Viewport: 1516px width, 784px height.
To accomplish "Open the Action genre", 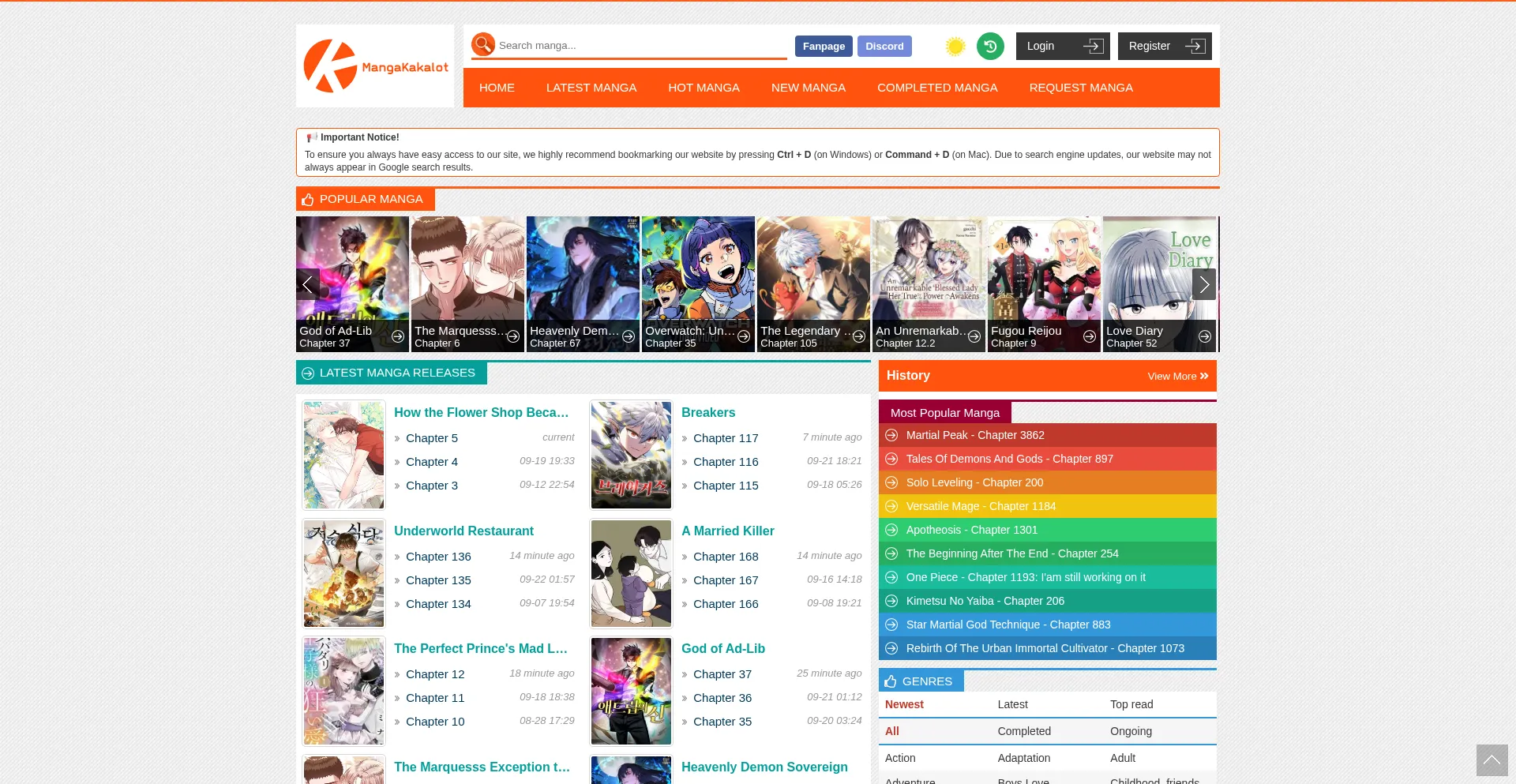I will [x=900, y=758].
